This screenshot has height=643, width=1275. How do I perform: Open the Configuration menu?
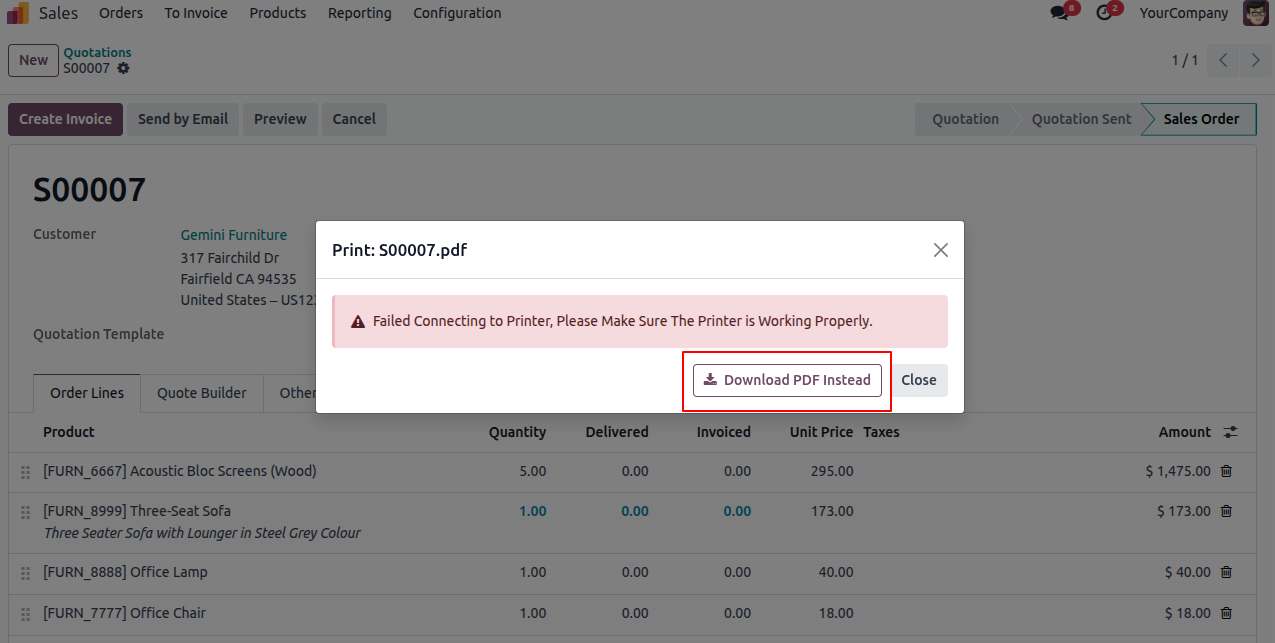click(457, 13)
